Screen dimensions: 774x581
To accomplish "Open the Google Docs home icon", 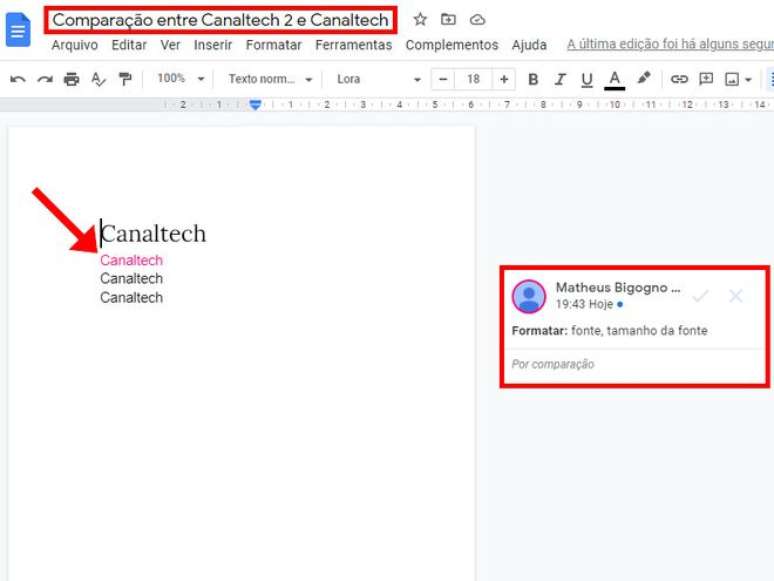I will pyautogui.click(x=18, y=30).
